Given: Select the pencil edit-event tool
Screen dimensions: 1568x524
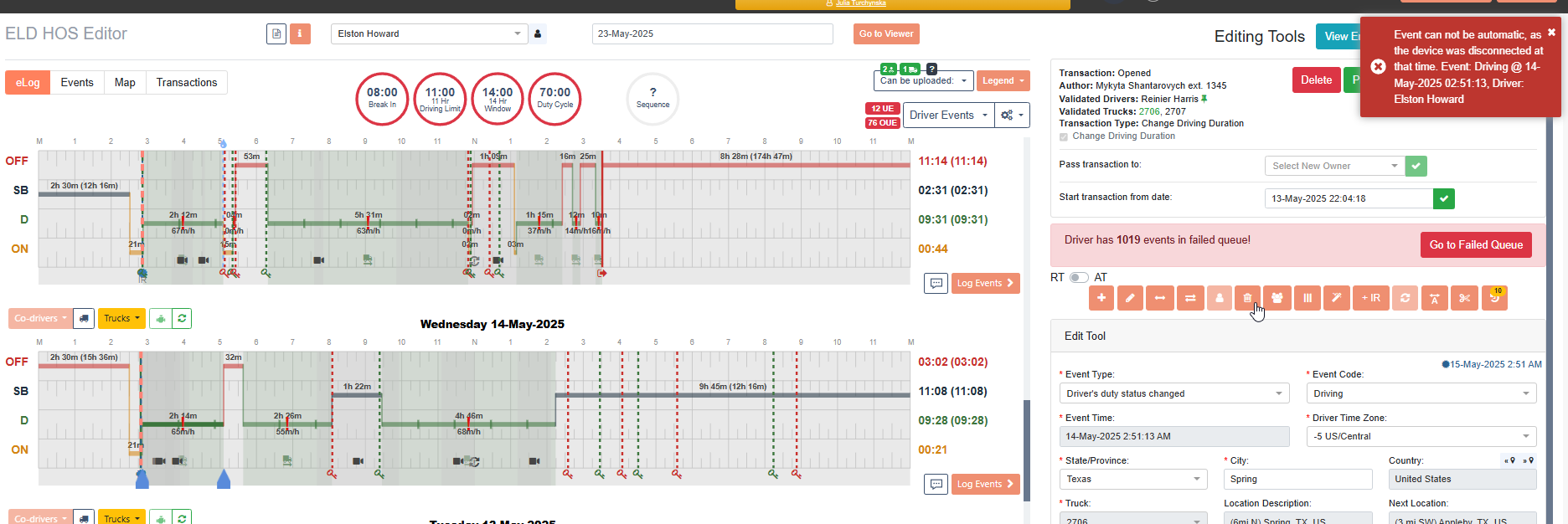Looking at the screenshot, I should 1130,298.
